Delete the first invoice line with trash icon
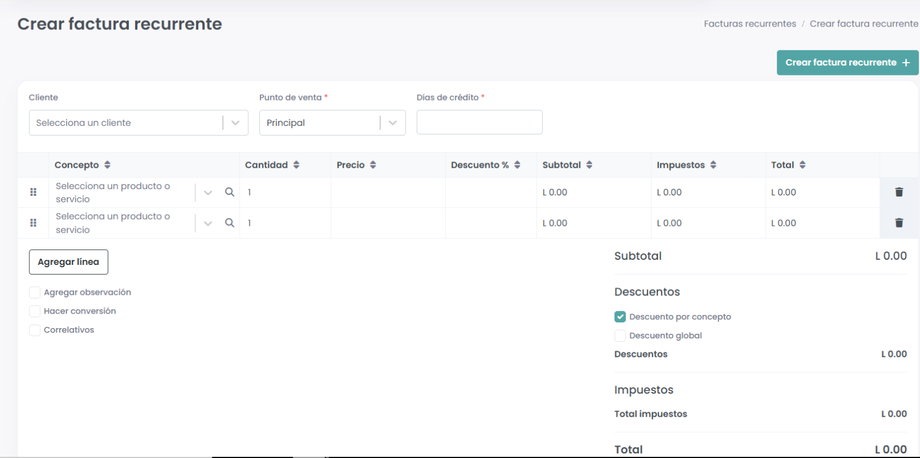The height and width of the screenshot is (458, 920). 899,192
